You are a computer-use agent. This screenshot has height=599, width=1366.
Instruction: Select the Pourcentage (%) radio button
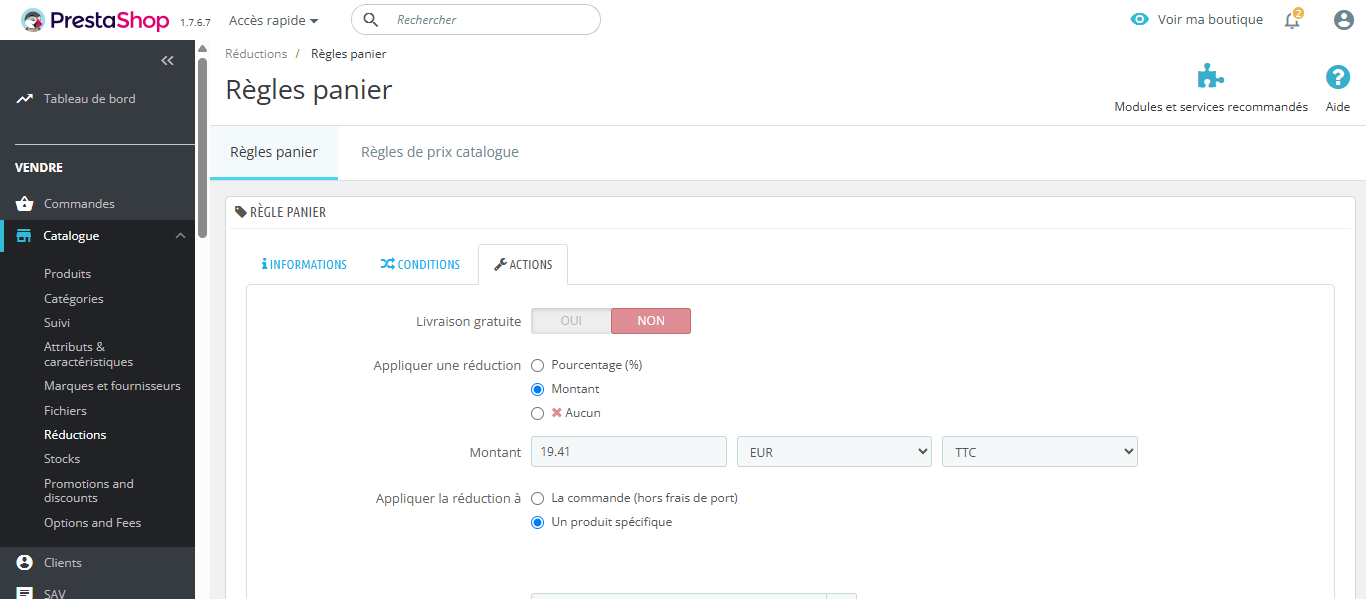(x=538, y=365)
